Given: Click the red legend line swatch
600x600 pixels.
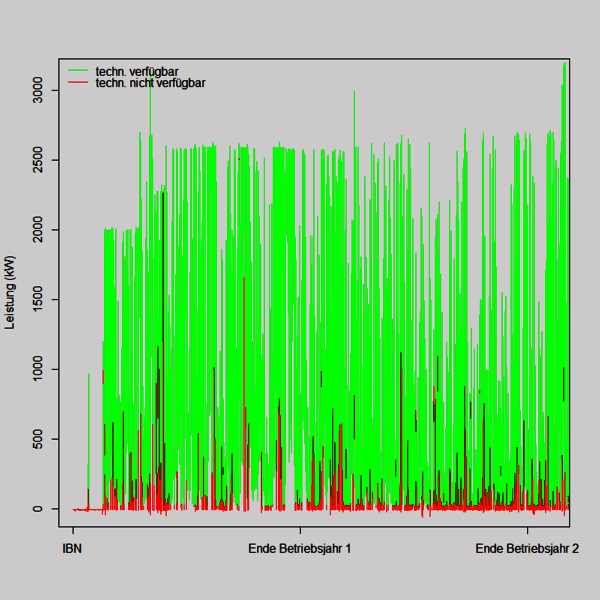Looking at the screenshot, I should (x=78, y=83).
